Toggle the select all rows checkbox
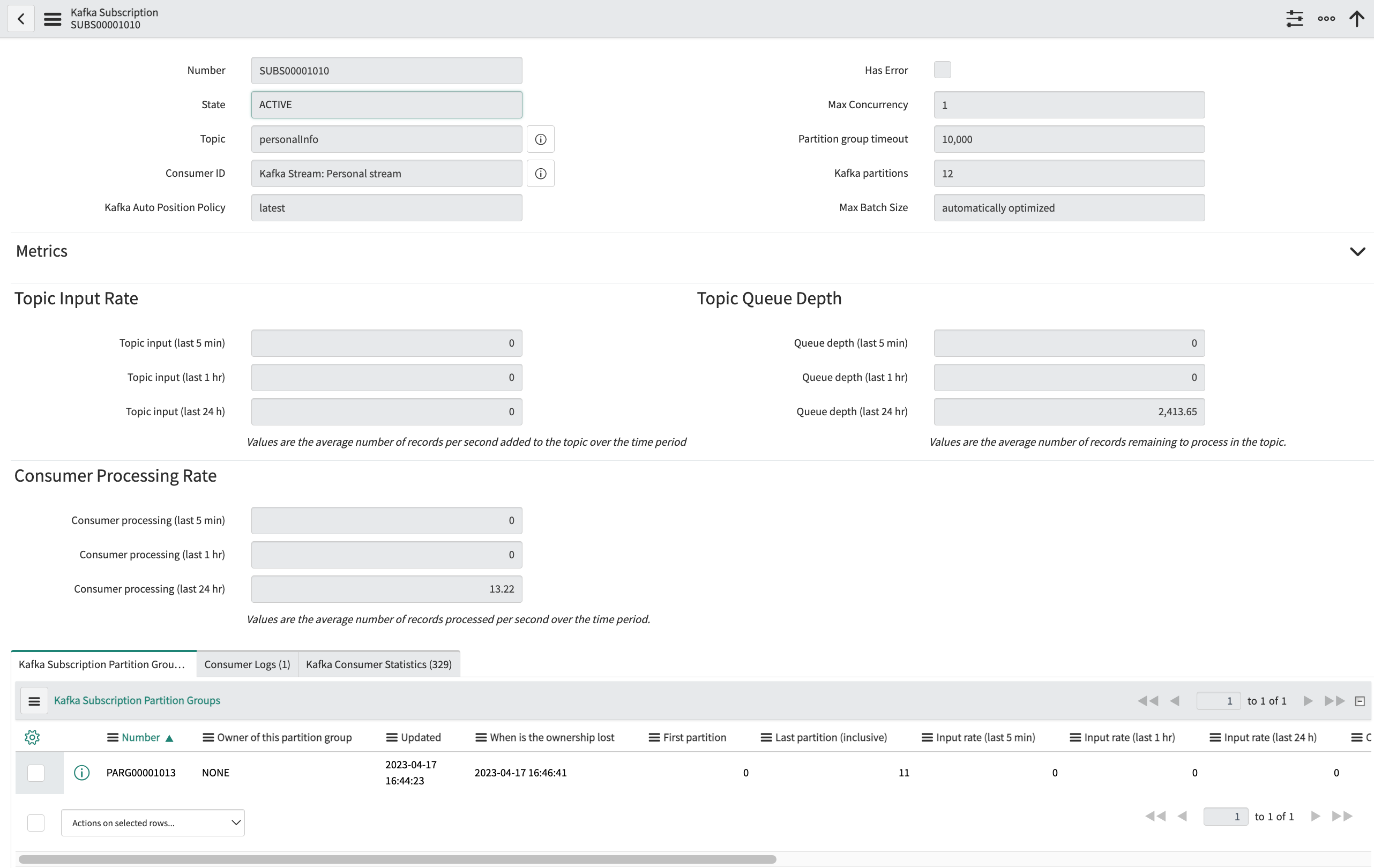1374x868 pixels. pyautogui.click(x=36, y=822)
